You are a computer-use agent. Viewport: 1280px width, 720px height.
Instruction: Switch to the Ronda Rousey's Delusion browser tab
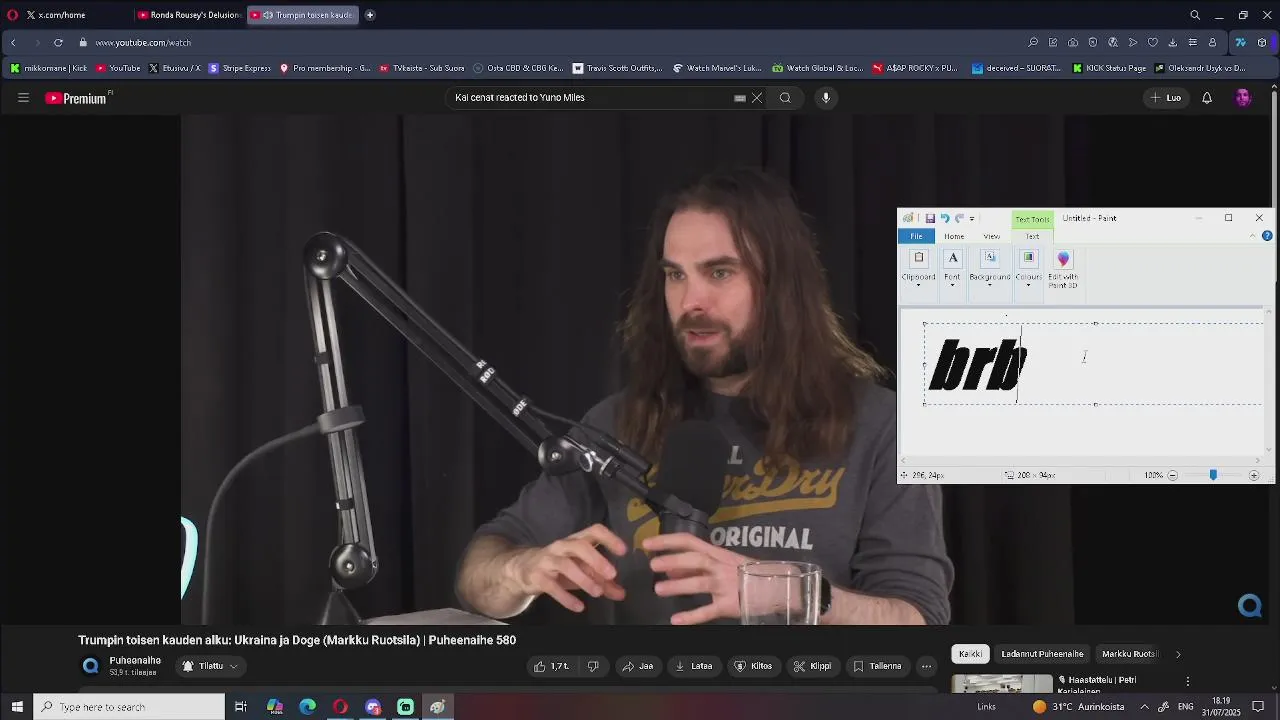tap(189, 15)
